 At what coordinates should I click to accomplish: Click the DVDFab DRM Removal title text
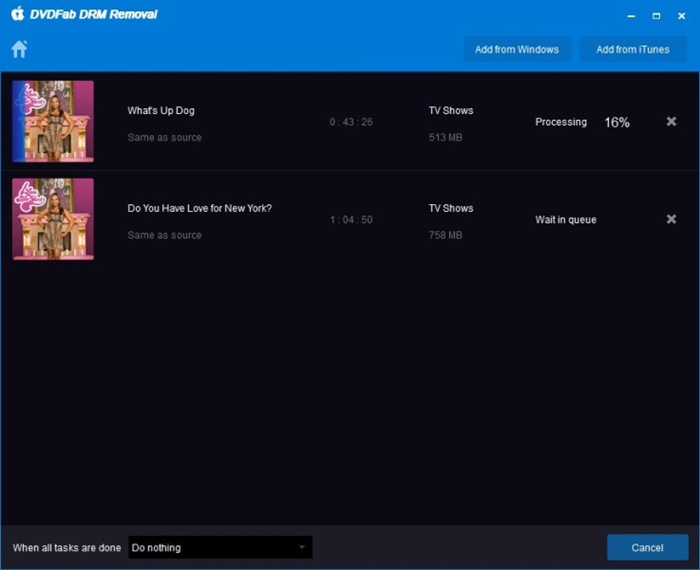(93, 14)
